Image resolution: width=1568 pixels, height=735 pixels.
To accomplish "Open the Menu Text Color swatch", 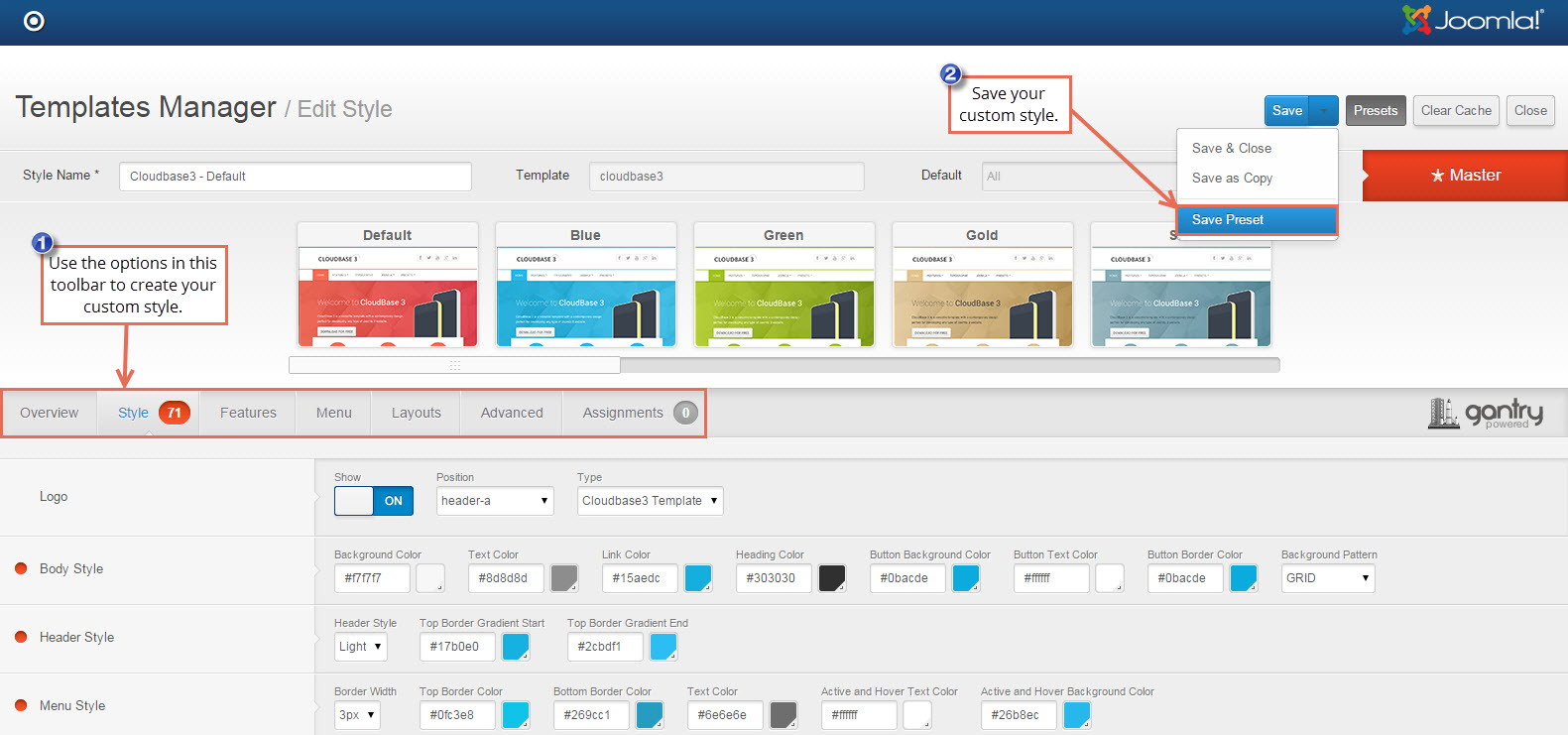I will (784, 715).
